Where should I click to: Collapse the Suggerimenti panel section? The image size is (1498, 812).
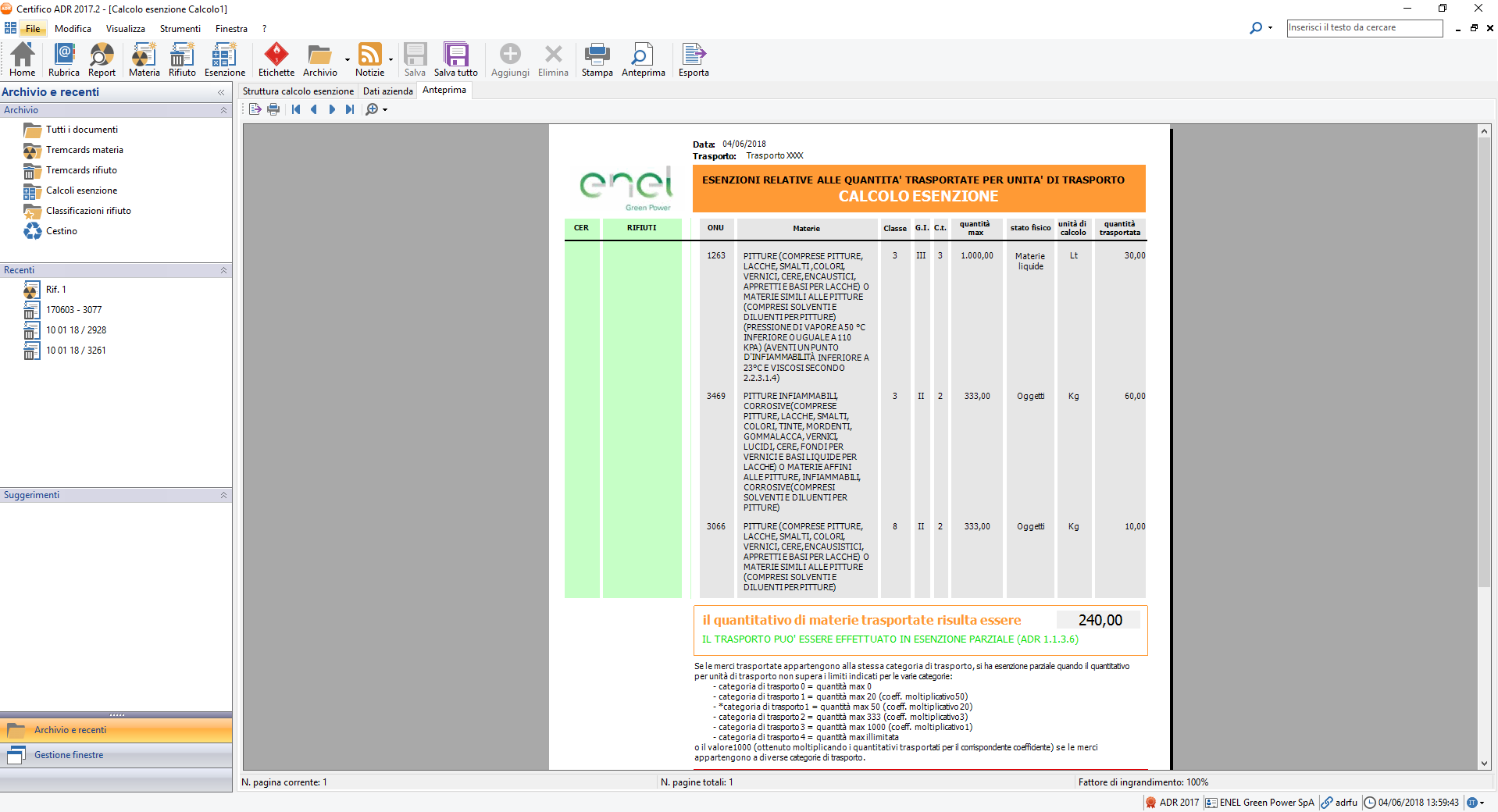(x=223, y=495)
